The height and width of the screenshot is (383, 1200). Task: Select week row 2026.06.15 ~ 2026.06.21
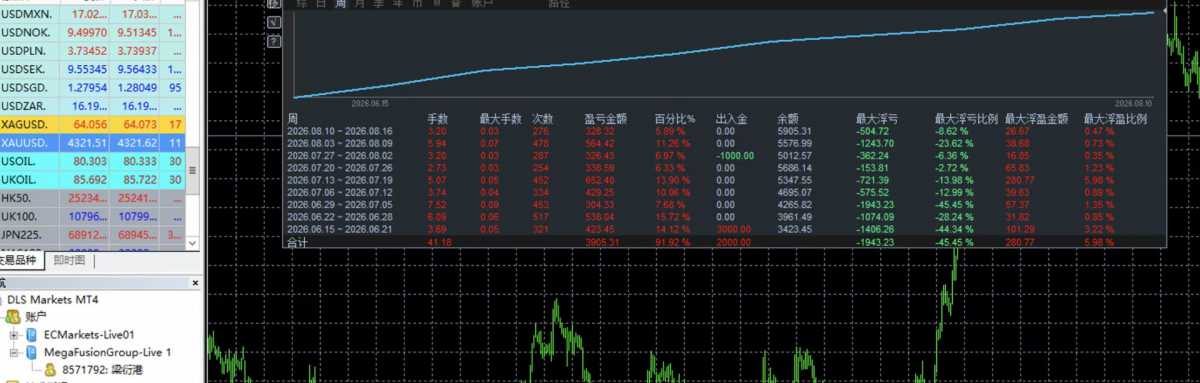(725, 229)
